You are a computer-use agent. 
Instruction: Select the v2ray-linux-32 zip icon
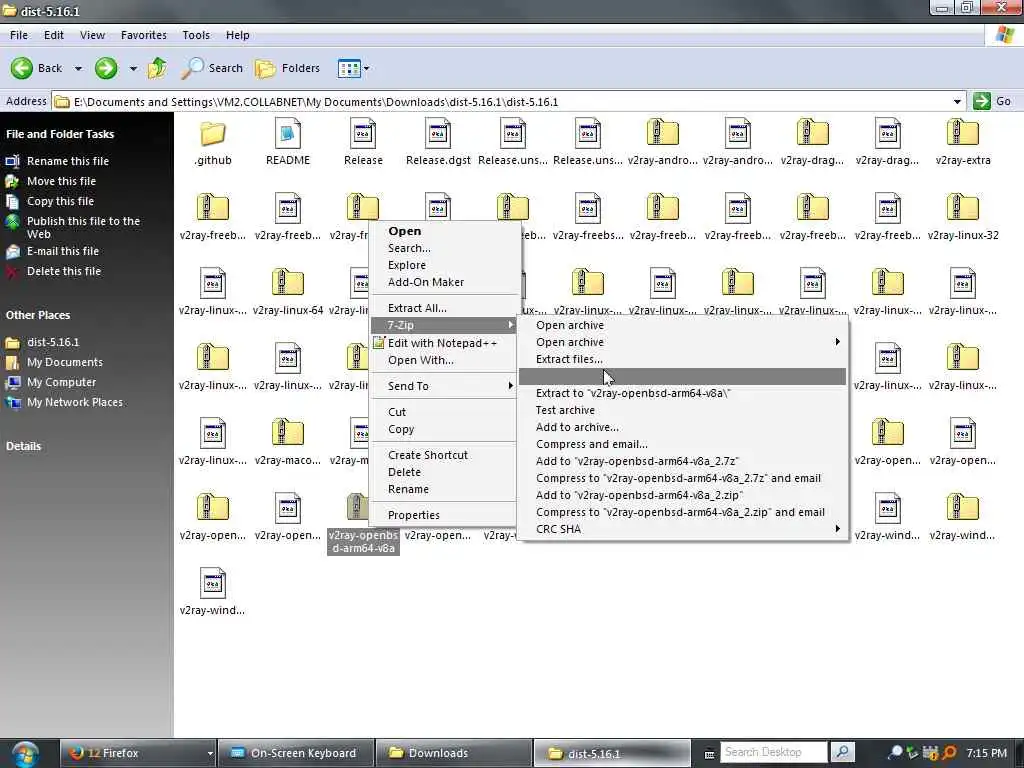coord(963,208)
